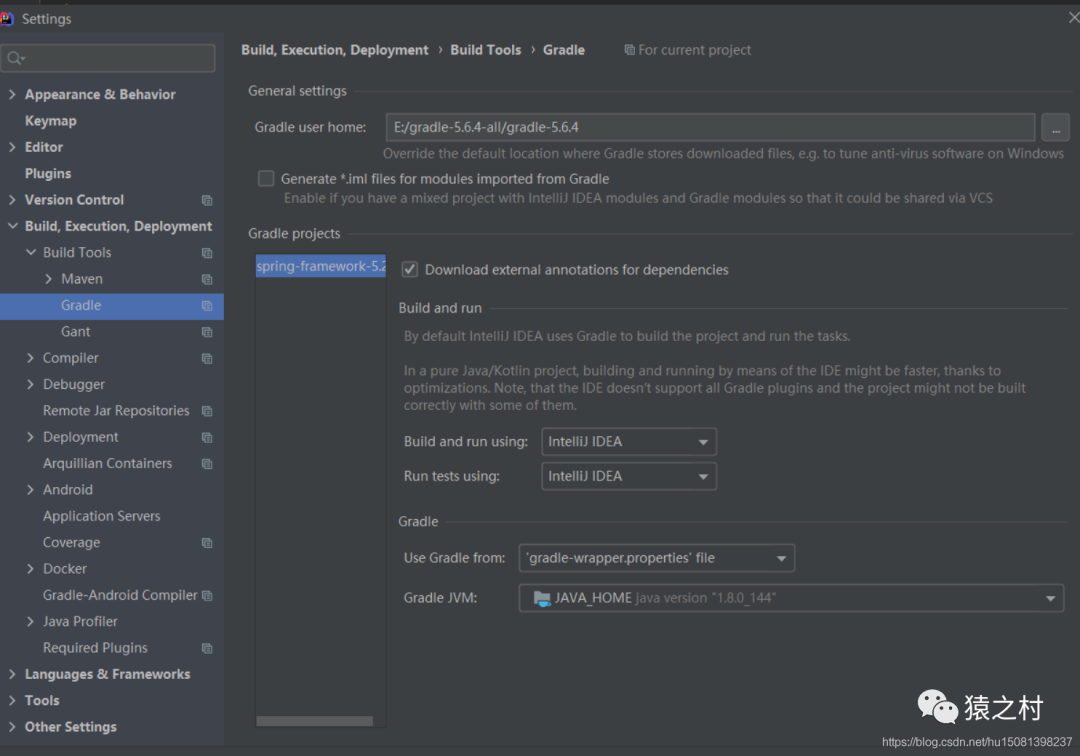The image size is (1080, 756).
Task: Click the project-level icon beside Deployment
Action: (x=207, y=437)
